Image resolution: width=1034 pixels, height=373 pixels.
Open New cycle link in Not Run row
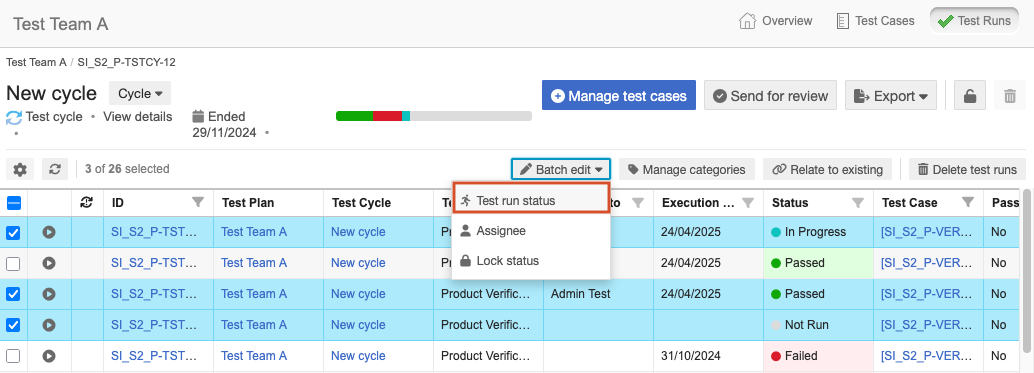pyautogui.click(x=358, y=325)
